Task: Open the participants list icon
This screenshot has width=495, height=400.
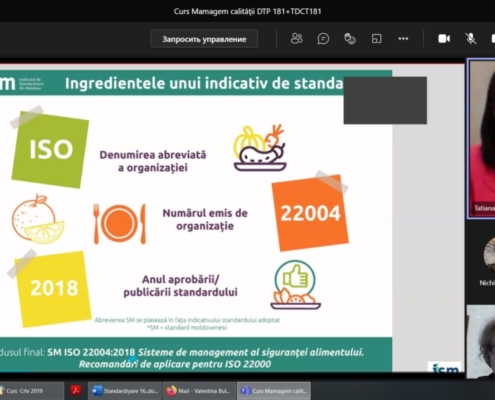Action: click(296, 39)
